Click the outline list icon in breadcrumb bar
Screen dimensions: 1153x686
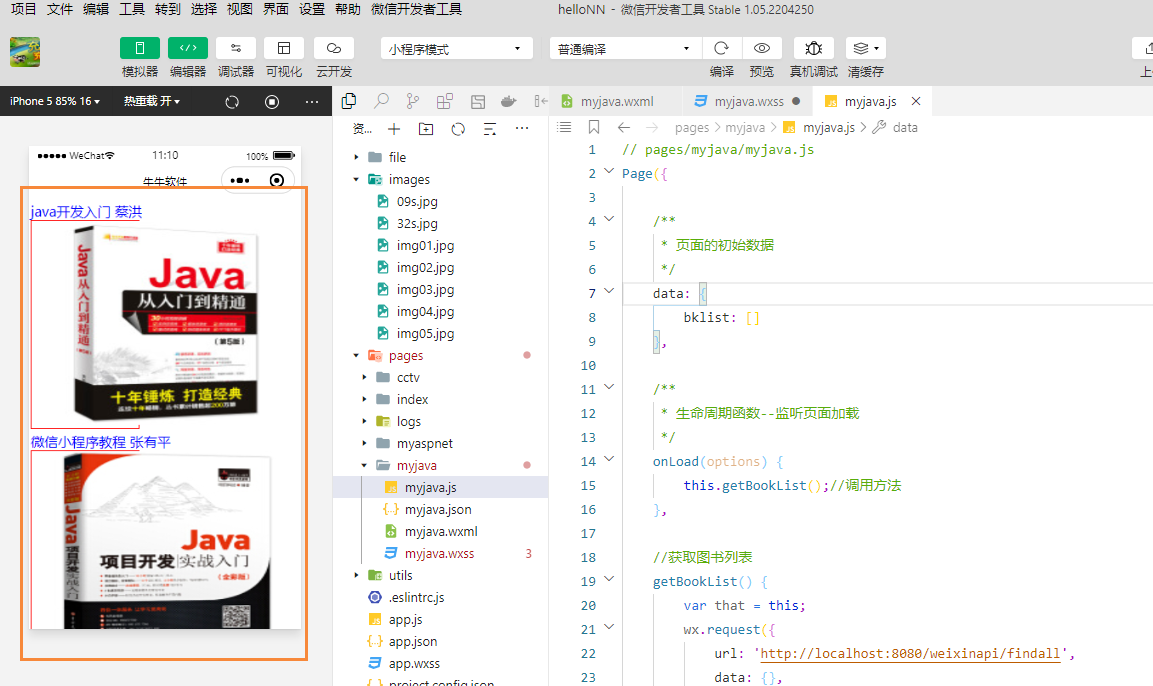(564, 127)
